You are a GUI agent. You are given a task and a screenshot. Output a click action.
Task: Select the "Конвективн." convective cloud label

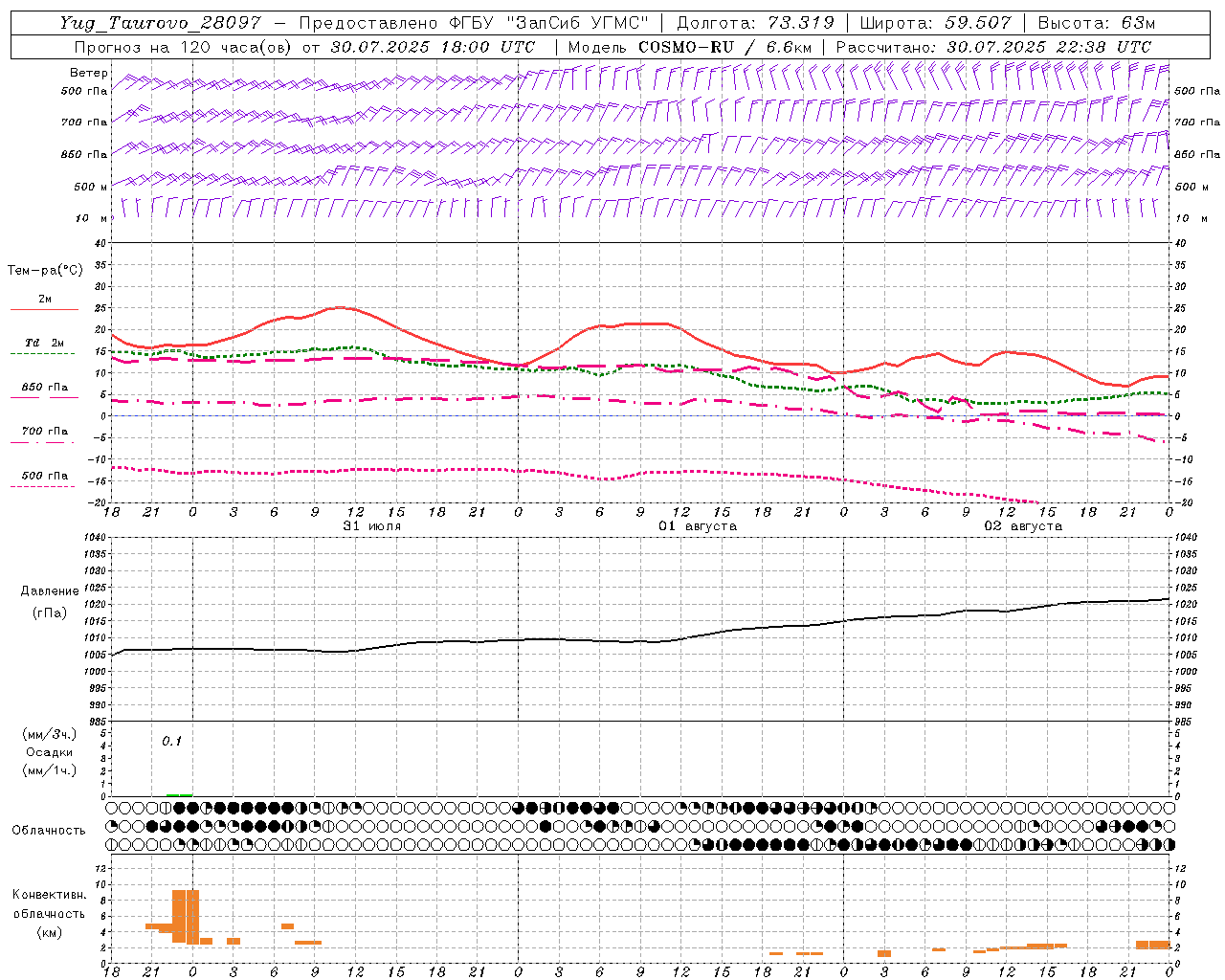pos(49,895)
